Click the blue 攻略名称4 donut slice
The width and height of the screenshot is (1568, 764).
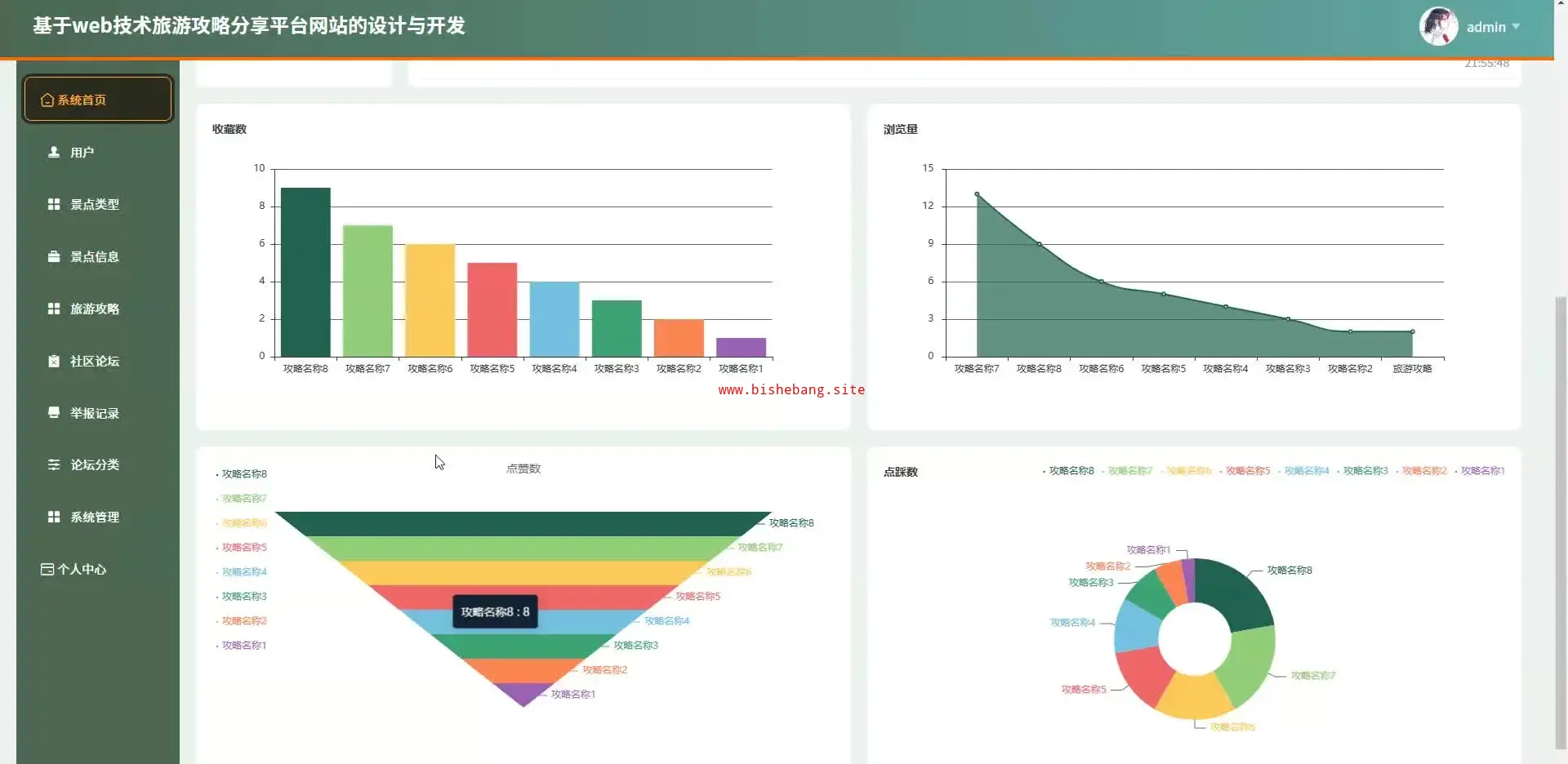coord(1136,627)
